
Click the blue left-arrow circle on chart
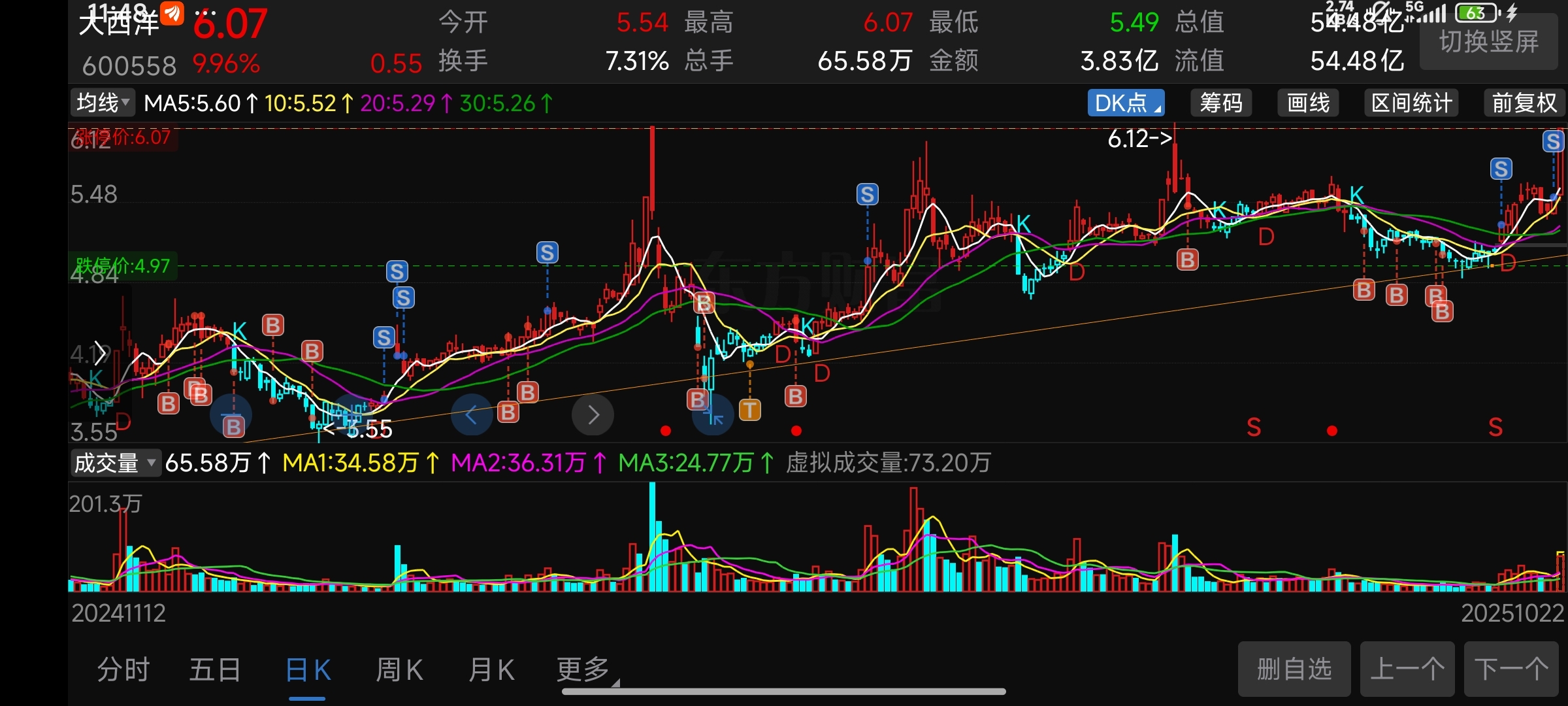pyautogui.click(x=471, y=414)
